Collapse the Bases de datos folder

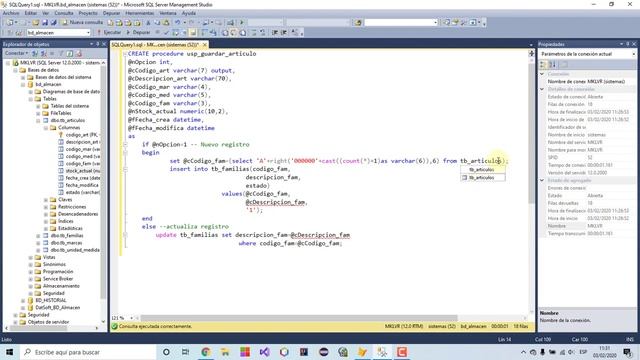(16, 70)
